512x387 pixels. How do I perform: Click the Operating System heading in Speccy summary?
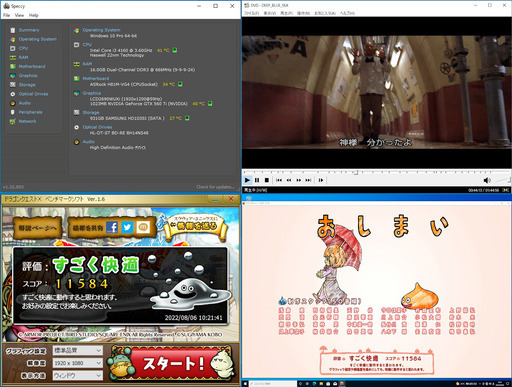click(101, 30)
